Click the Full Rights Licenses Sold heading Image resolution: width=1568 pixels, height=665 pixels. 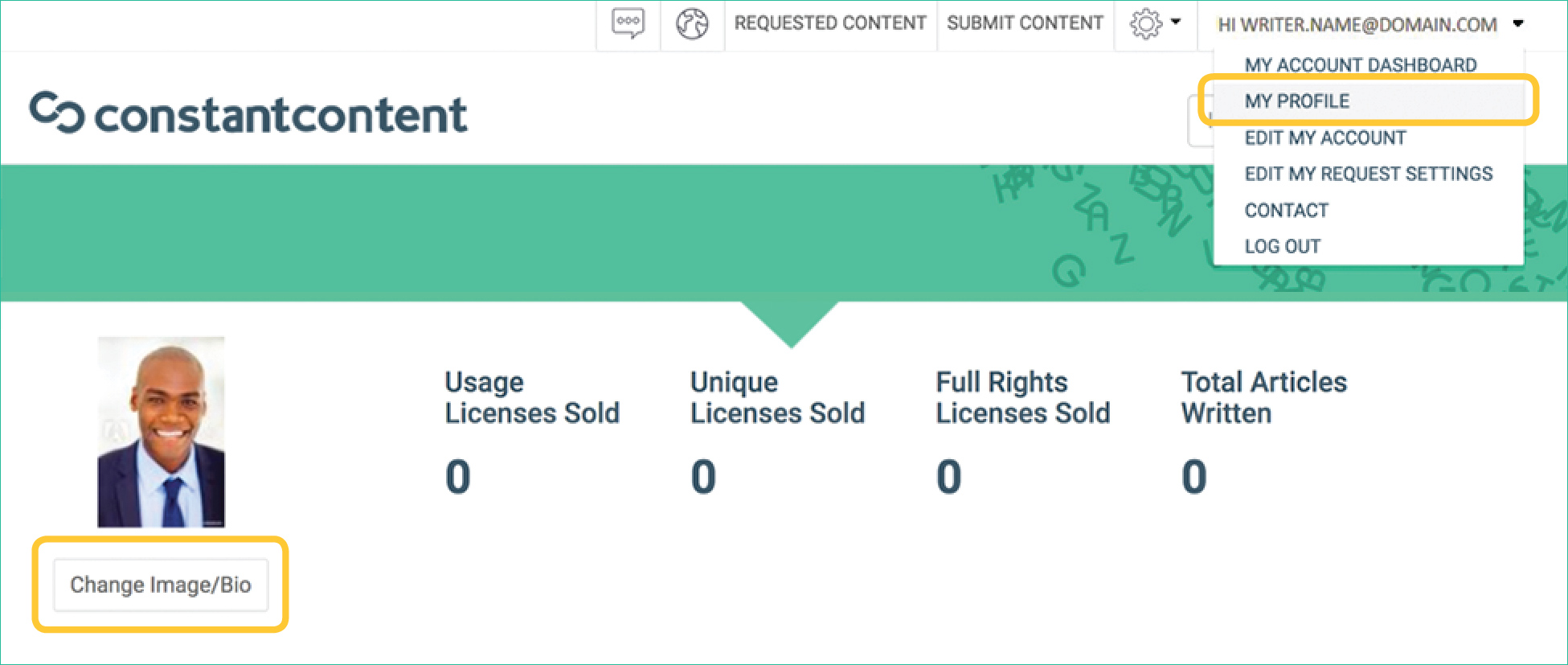[1022, 397]
